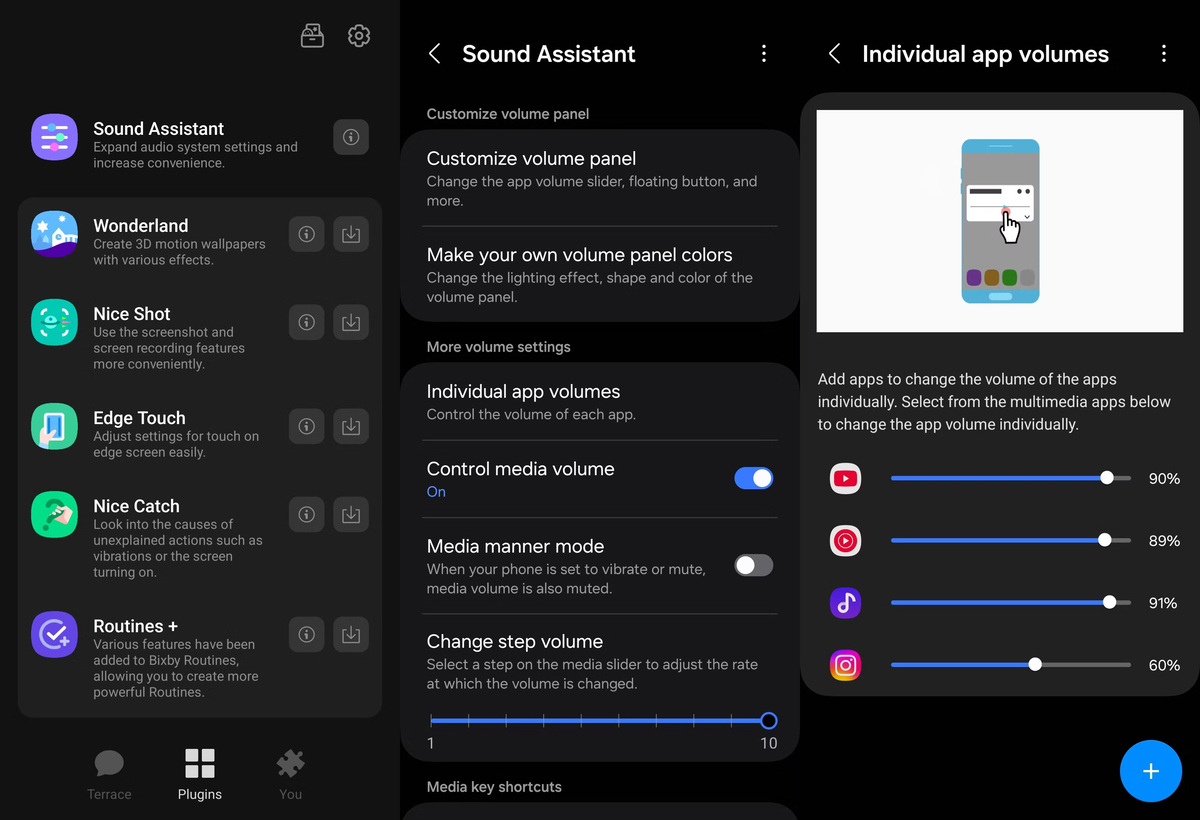Go back from Sound Assistant screen
Image resolution: width=1200 pixels, height=820 pixels.
click(434, 54)
